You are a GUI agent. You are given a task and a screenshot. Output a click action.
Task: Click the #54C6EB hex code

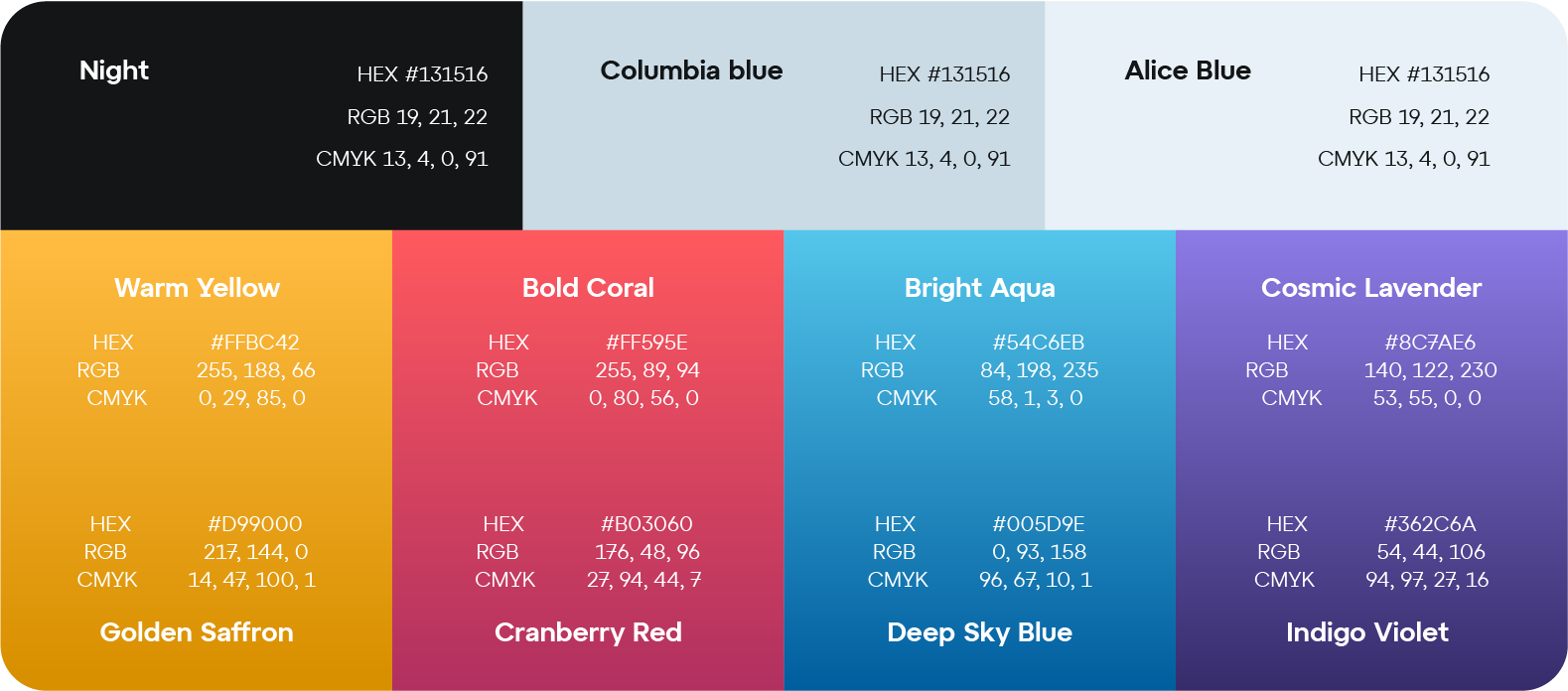(x=1038, y=343)
